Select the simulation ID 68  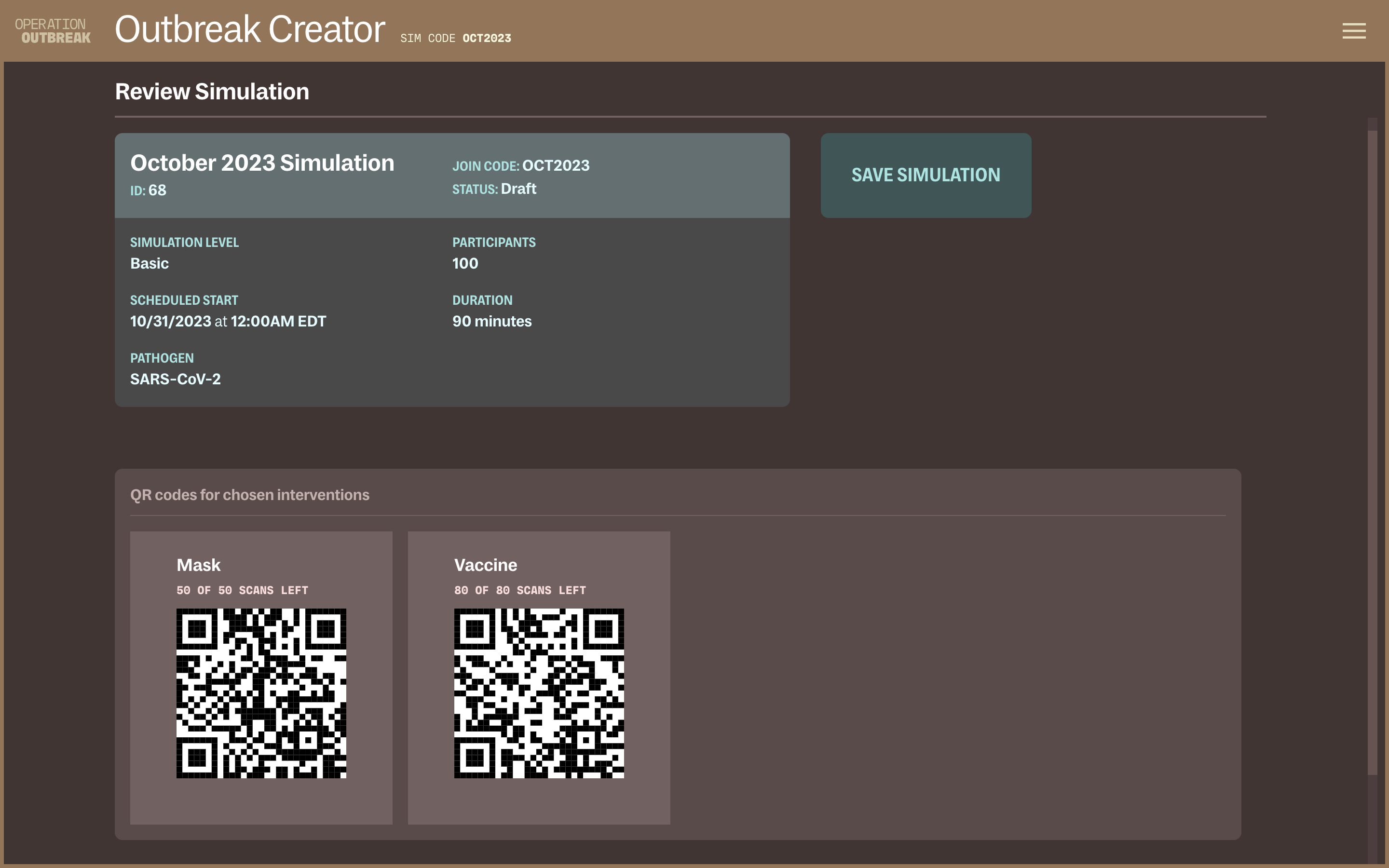(x=157, y=190)
